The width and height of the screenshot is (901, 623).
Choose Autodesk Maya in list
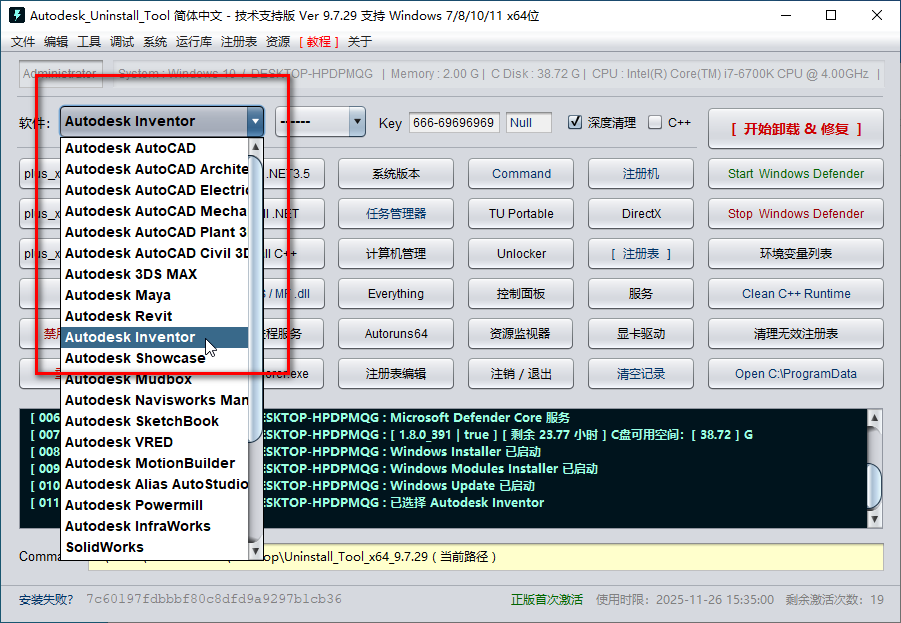154,295
